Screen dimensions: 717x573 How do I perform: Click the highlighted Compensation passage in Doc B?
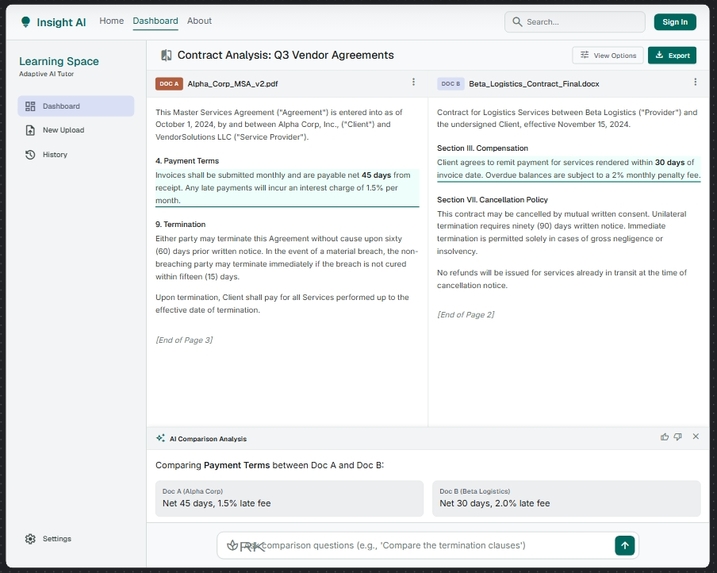pos(568,169)
